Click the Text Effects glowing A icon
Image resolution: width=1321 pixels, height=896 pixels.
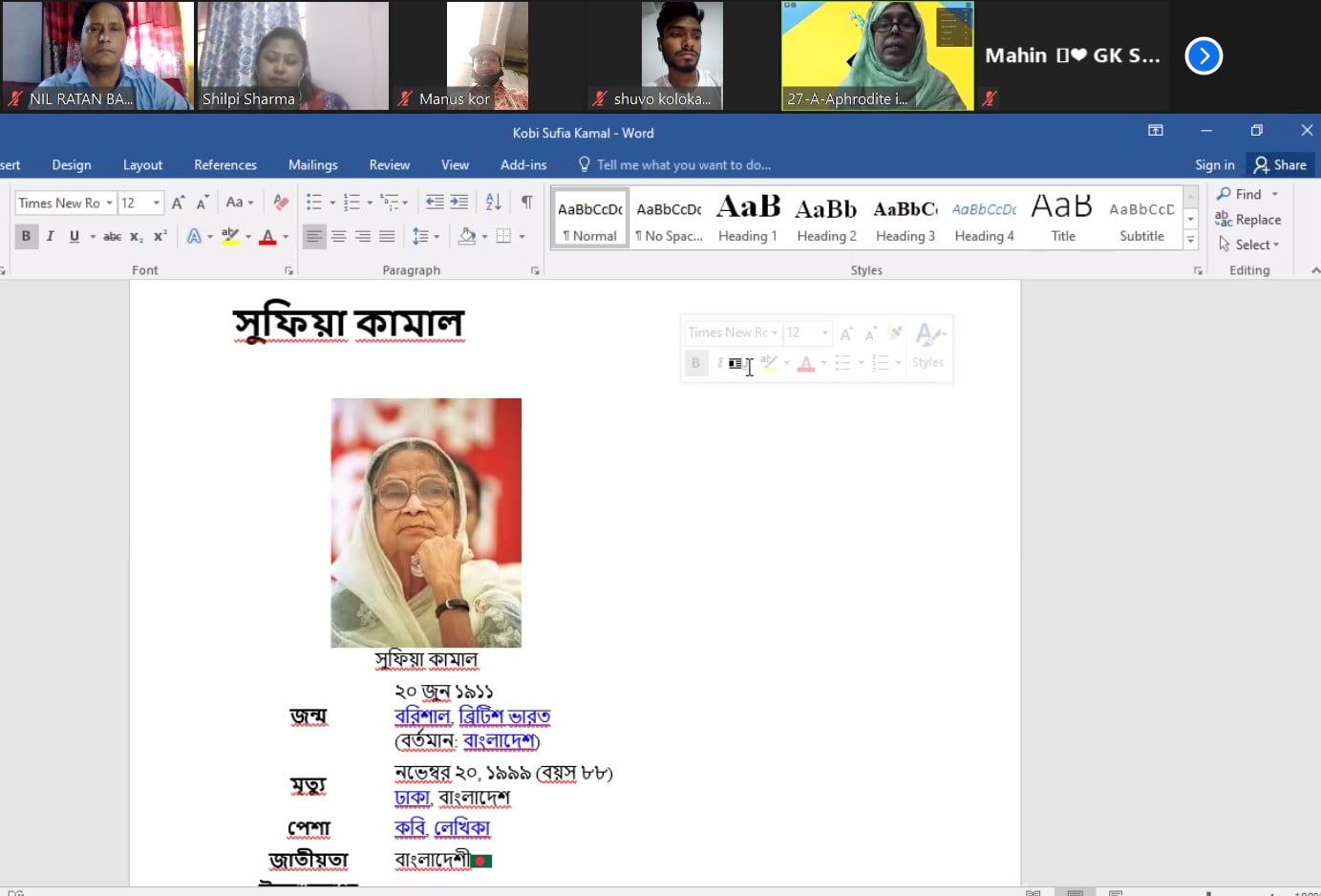(x=194, y=236)
